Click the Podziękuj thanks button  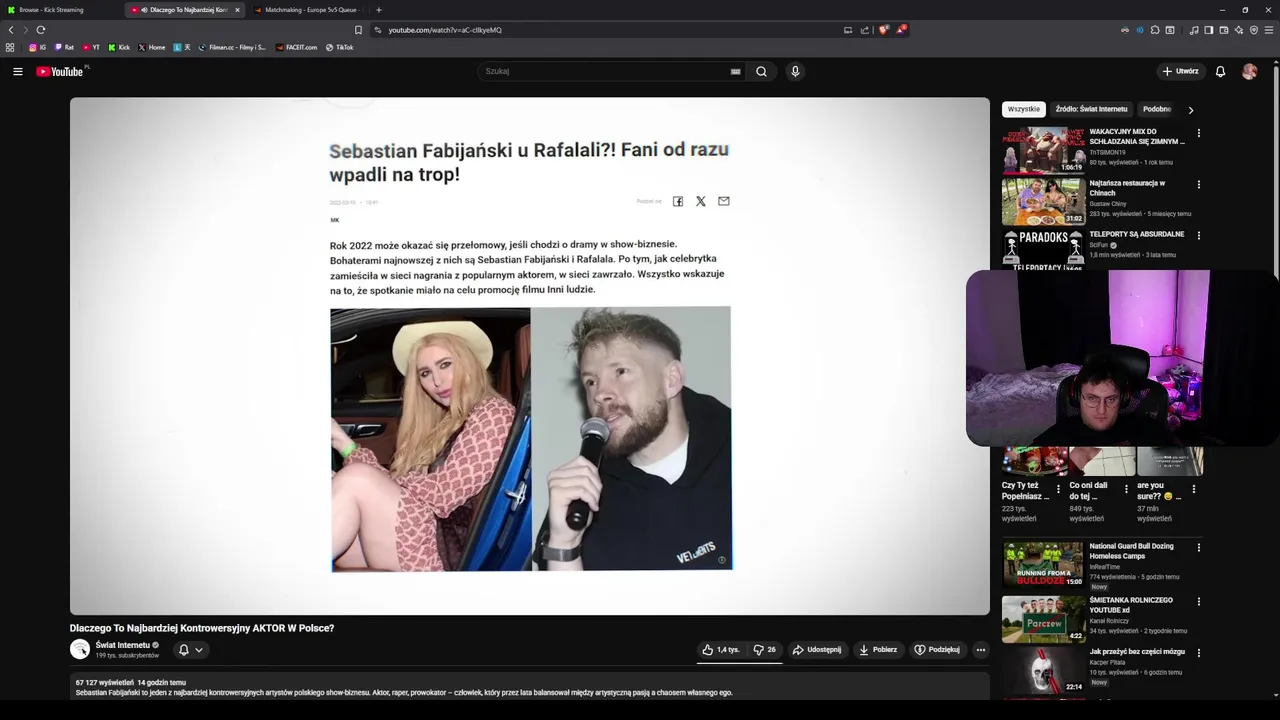937,649
